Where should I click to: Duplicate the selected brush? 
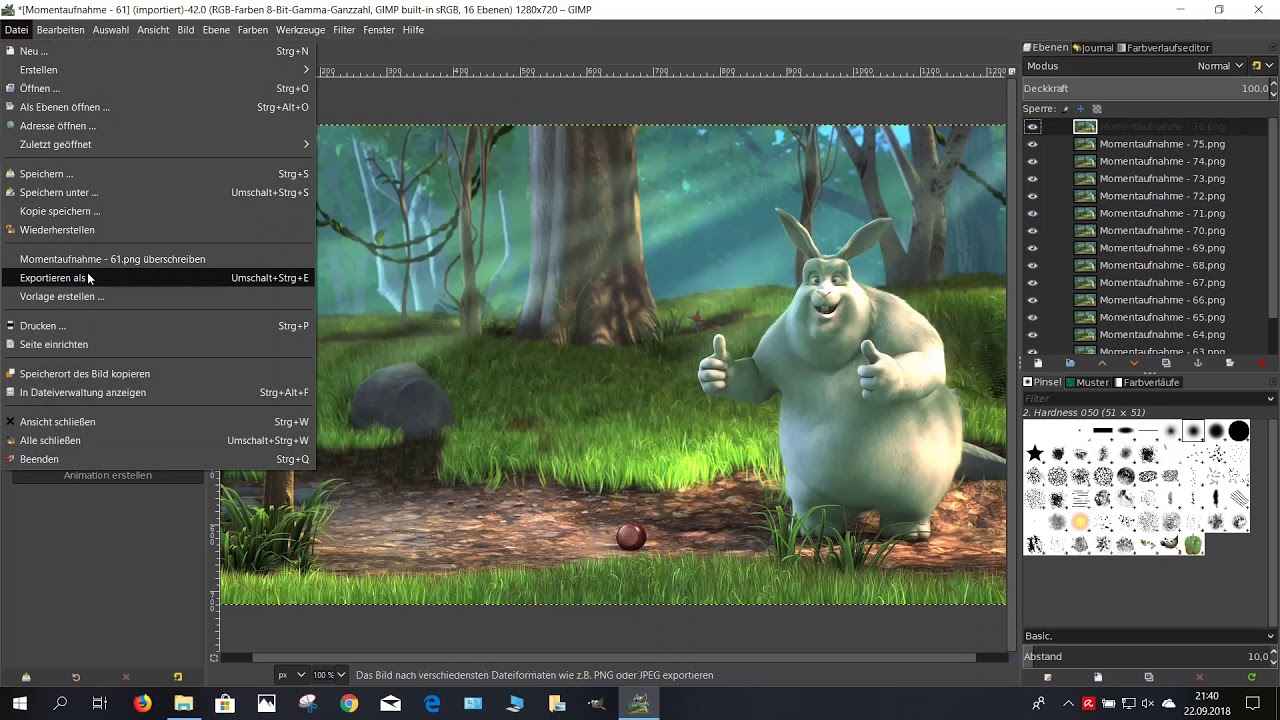1149,677
